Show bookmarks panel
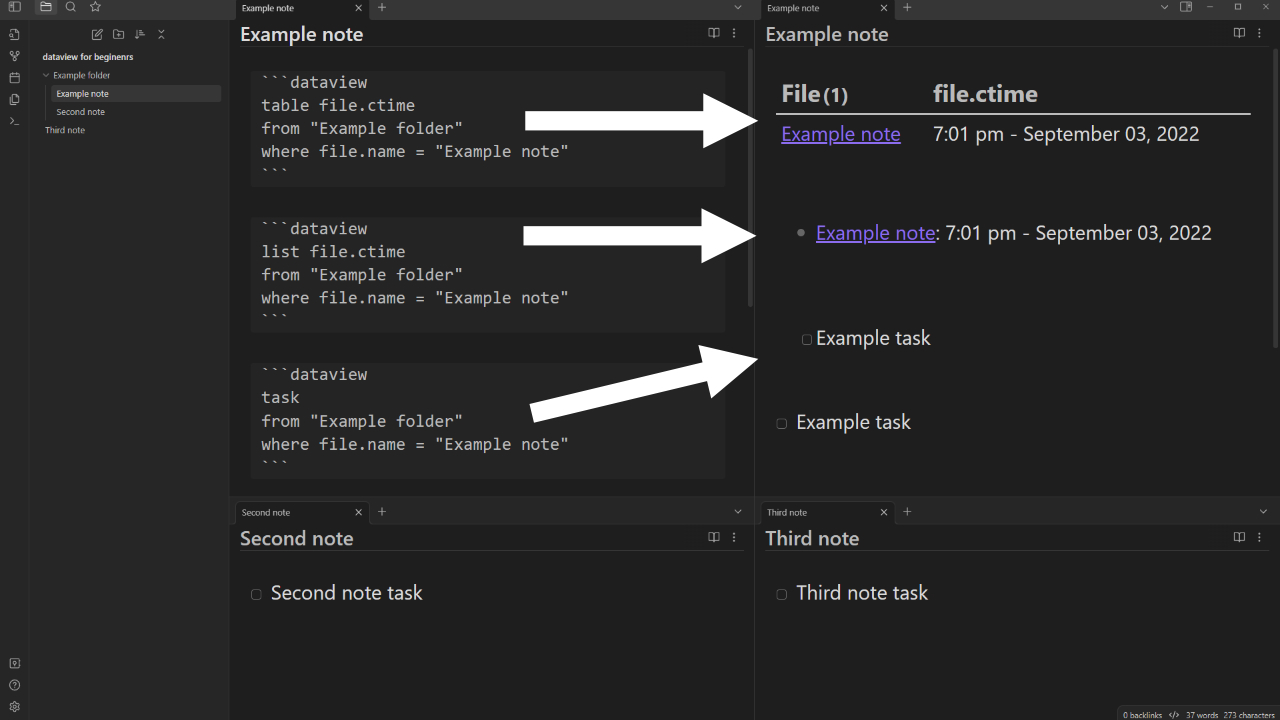The image size is (1280, 720). pyautogui.click(x=93, y=7)
